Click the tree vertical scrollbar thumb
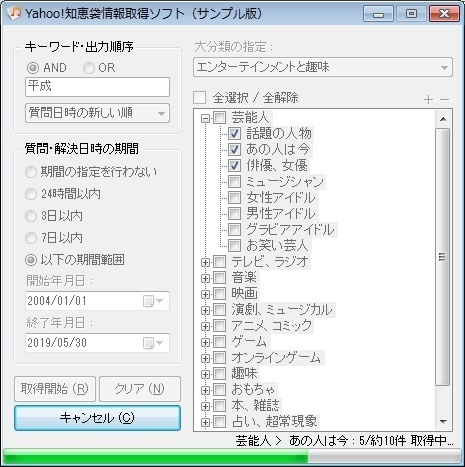Image resolution: width=465 pixels, height=467 pixels. 443,257
